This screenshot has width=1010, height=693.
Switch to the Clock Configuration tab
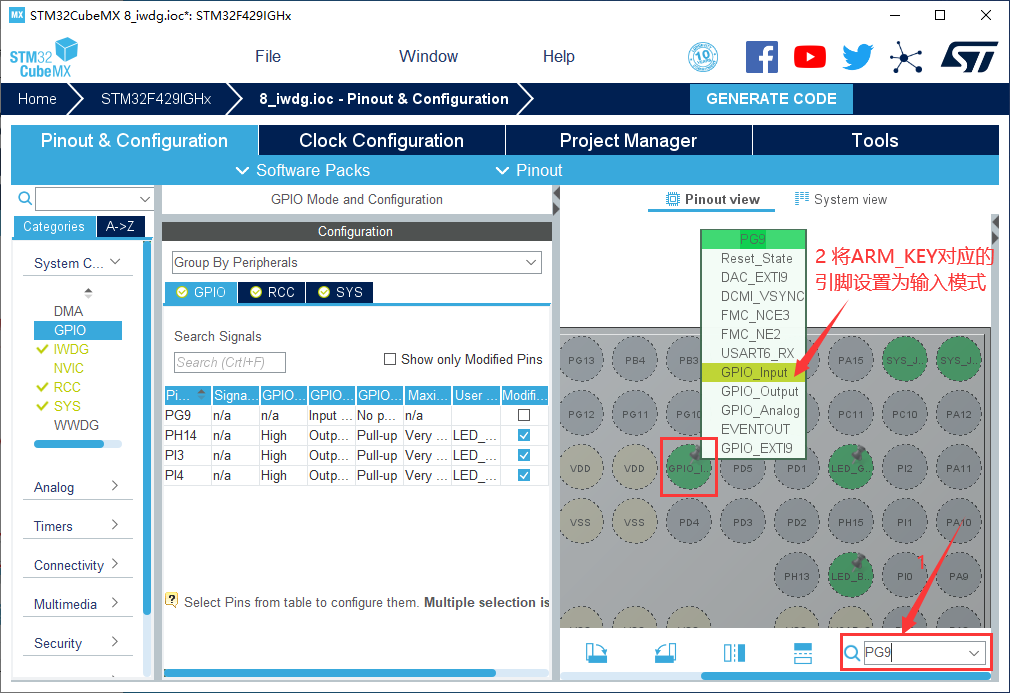pyautogui.click(x=381, y=140)
